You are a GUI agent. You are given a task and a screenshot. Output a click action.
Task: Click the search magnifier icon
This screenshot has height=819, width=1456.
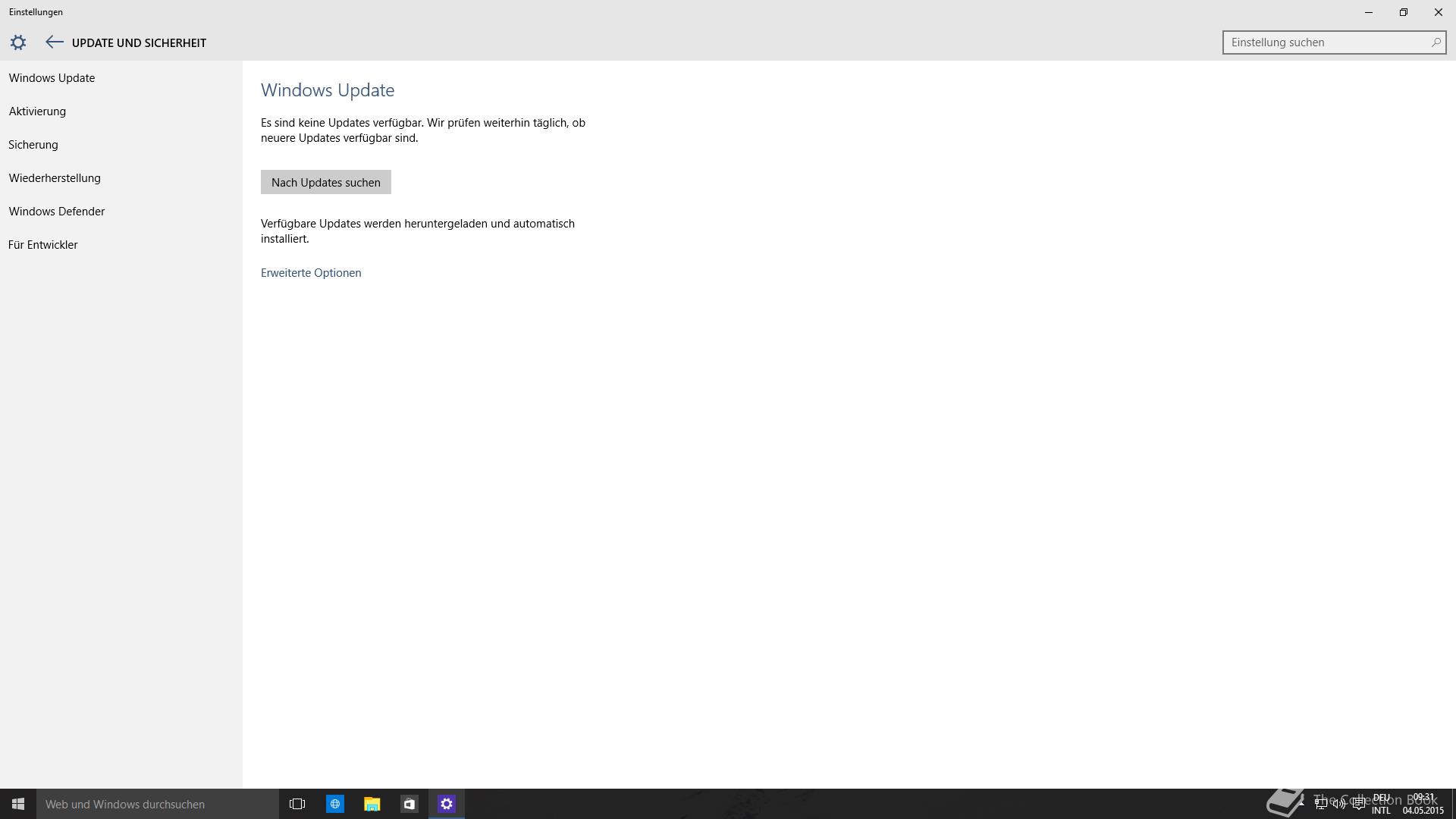1436,42
